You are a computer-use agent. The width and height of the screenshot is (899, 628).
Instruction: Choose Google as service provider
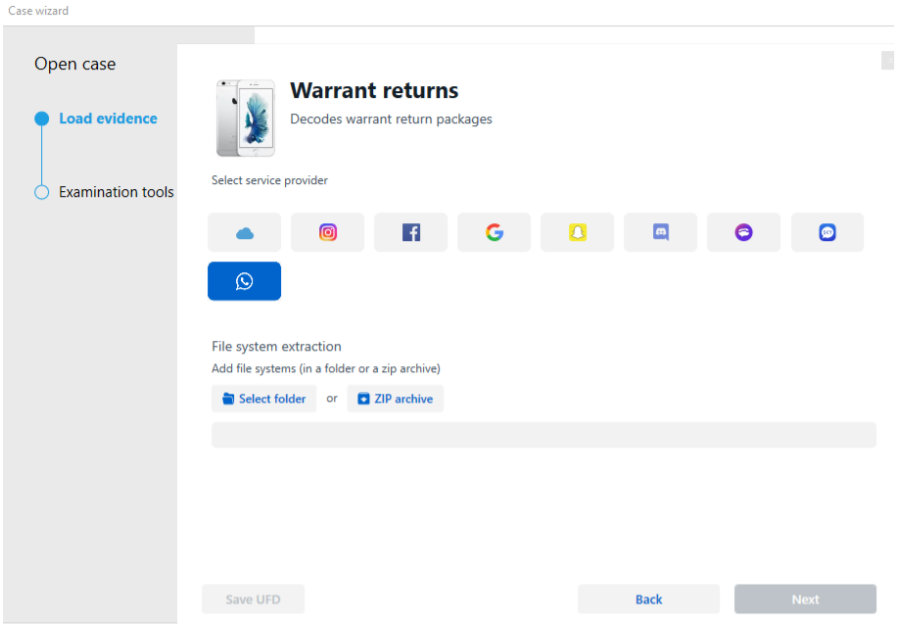point(494,232)
